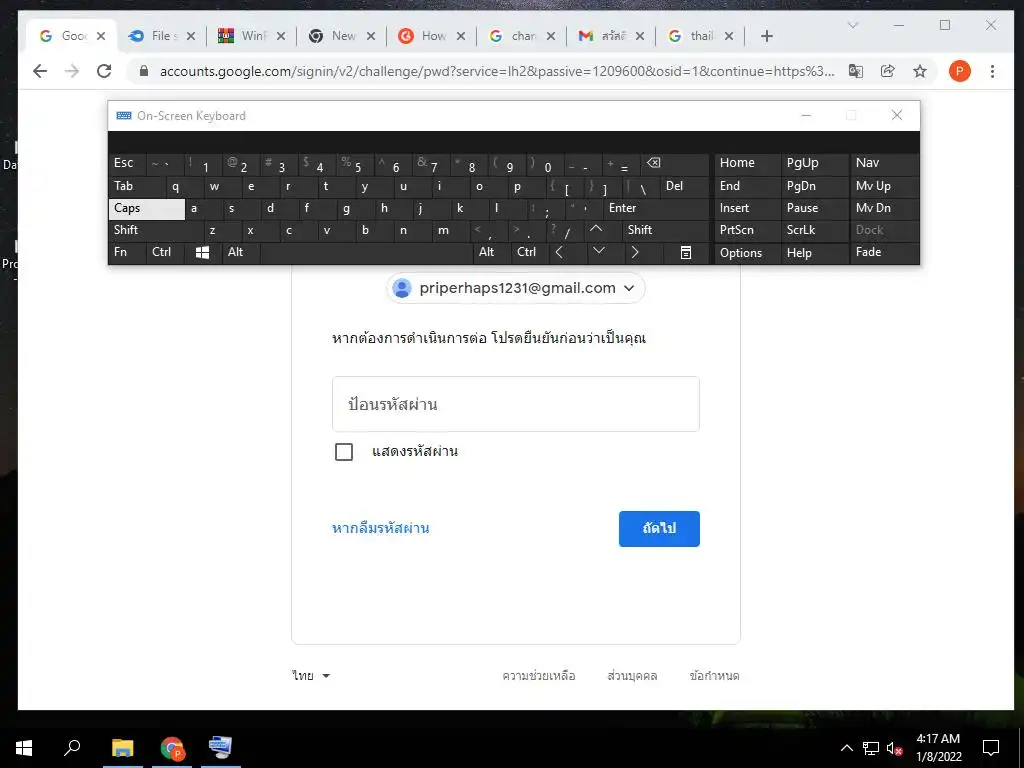
Task: Bookmark this page with star icon
Action: (920, 71)
